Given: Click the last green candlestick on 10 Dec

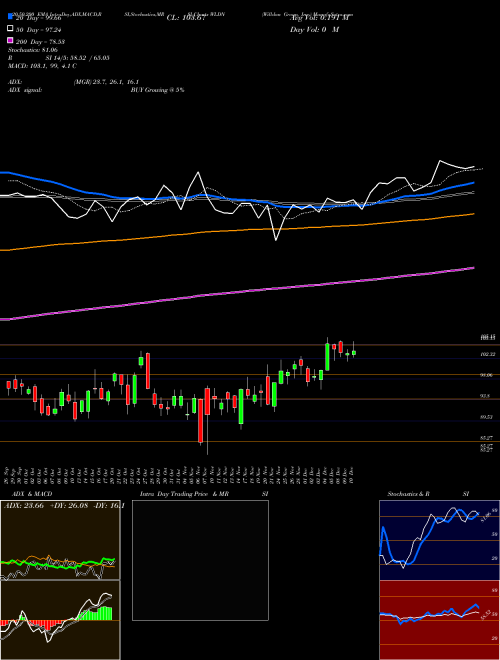Looking at the screenshot, I should coord(354,353).
